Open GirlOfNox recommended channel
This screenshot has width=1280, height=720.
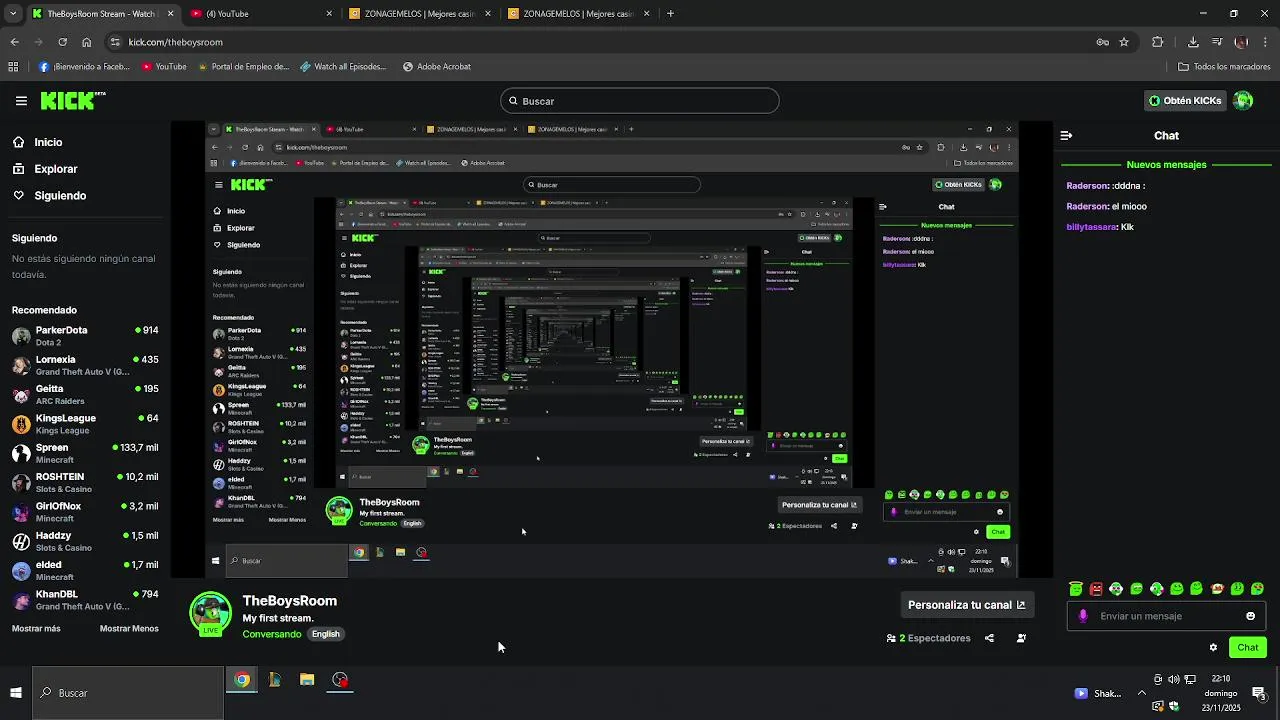tap(85, 511)
